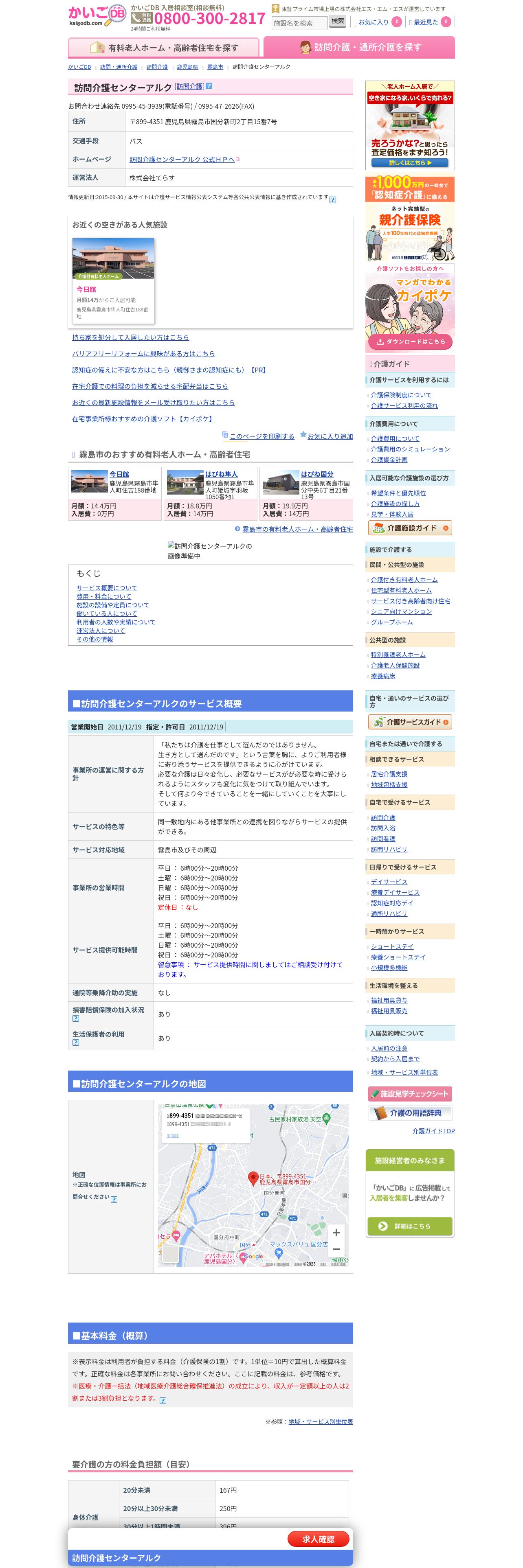Click the red location pin on map

click(x=253, y=1179)
